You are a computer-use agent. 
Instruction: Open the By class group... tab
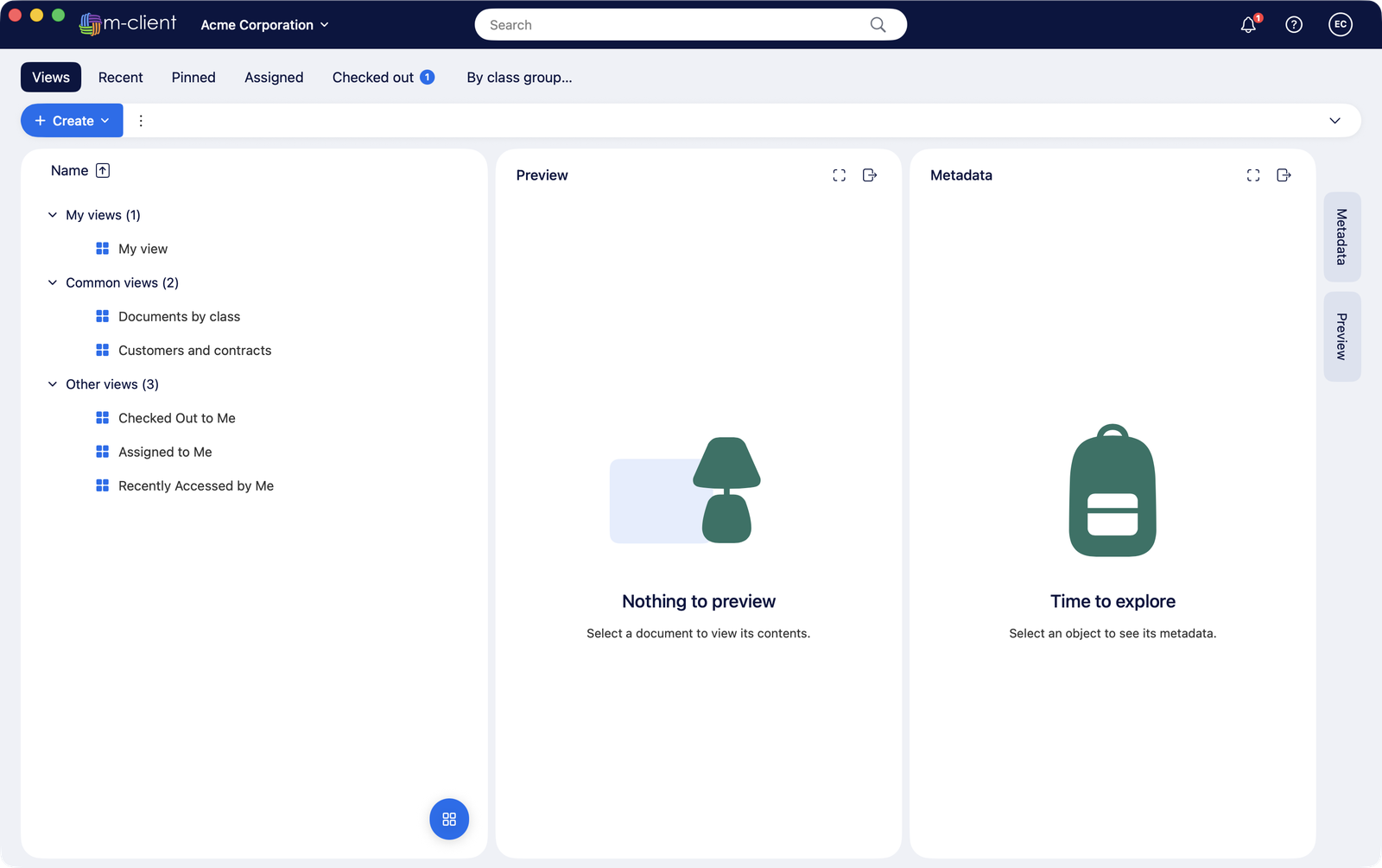click(x=519, y=77)
